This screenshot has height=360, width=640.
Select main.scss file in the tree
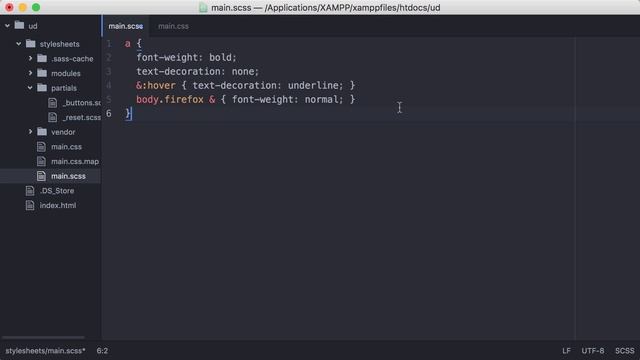(x=69, y=176)
